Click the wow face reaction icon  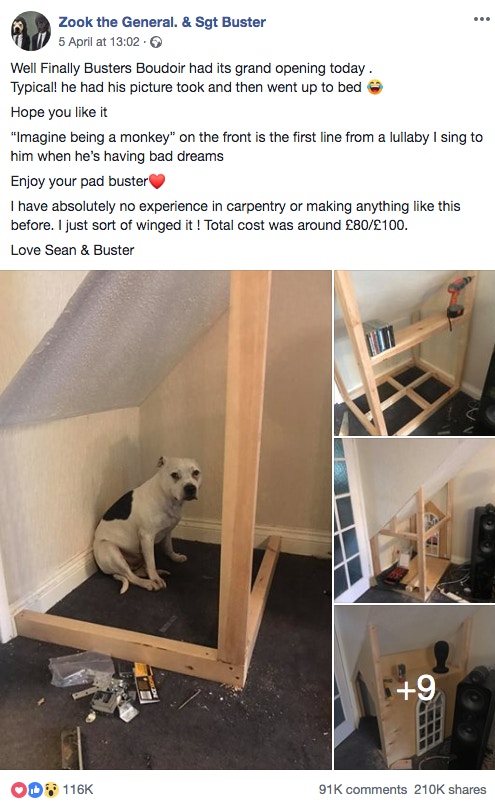coord(50,789)
